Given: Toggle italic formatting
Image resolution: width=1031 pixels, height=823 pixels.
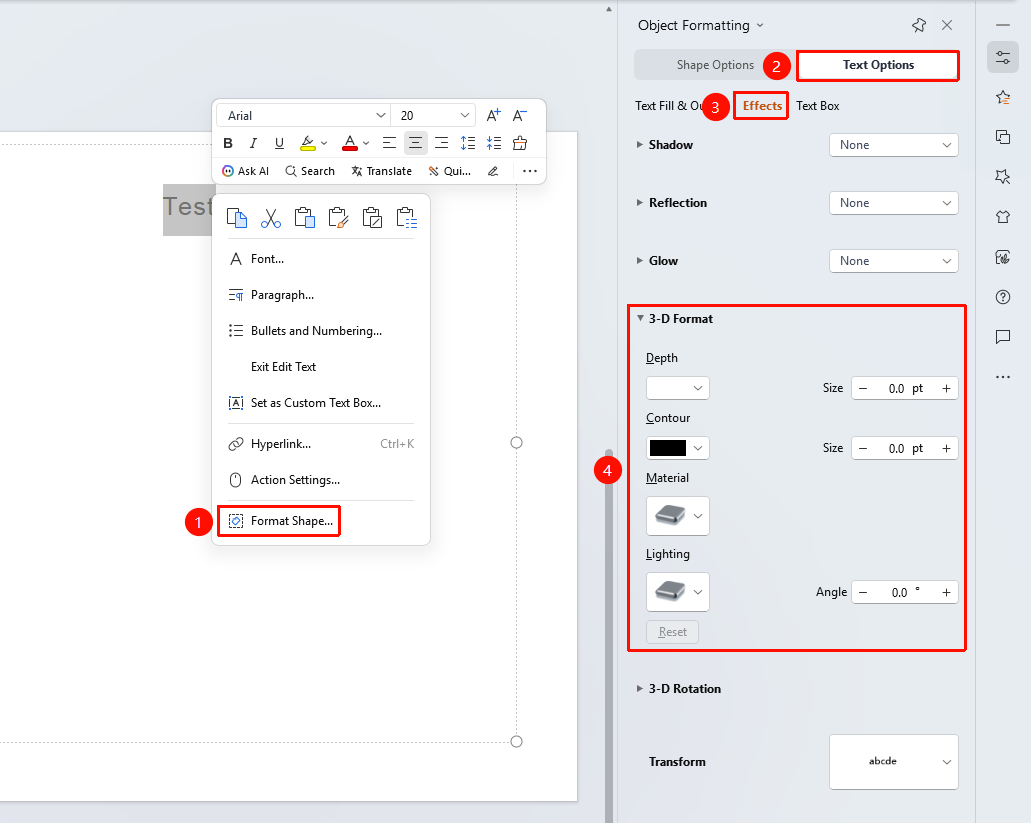Looking at the screenshot, I should pyautogui.click(x=253, y=143).
